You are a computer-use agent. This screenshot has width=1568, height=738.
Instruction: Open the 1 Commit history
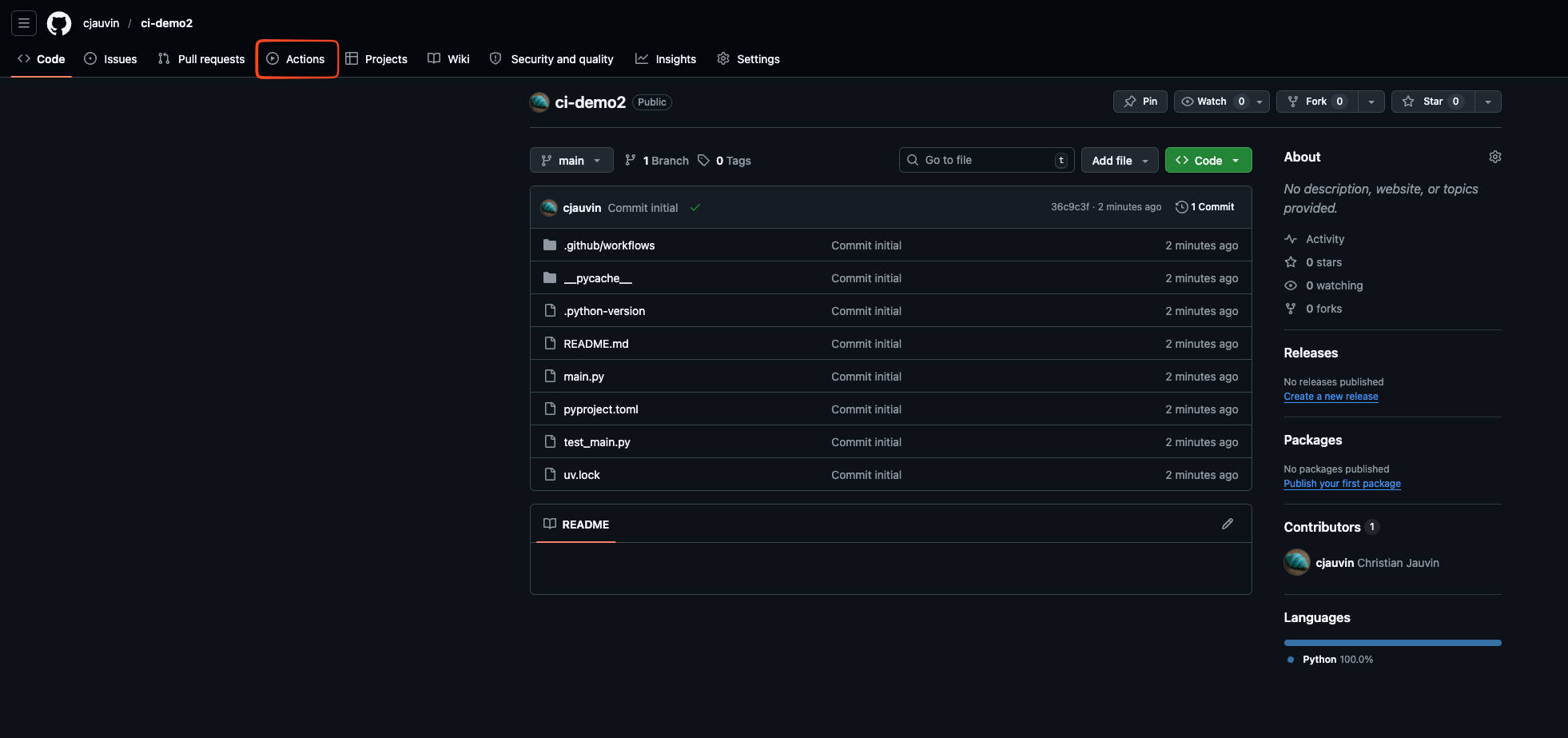point(1205,207)
